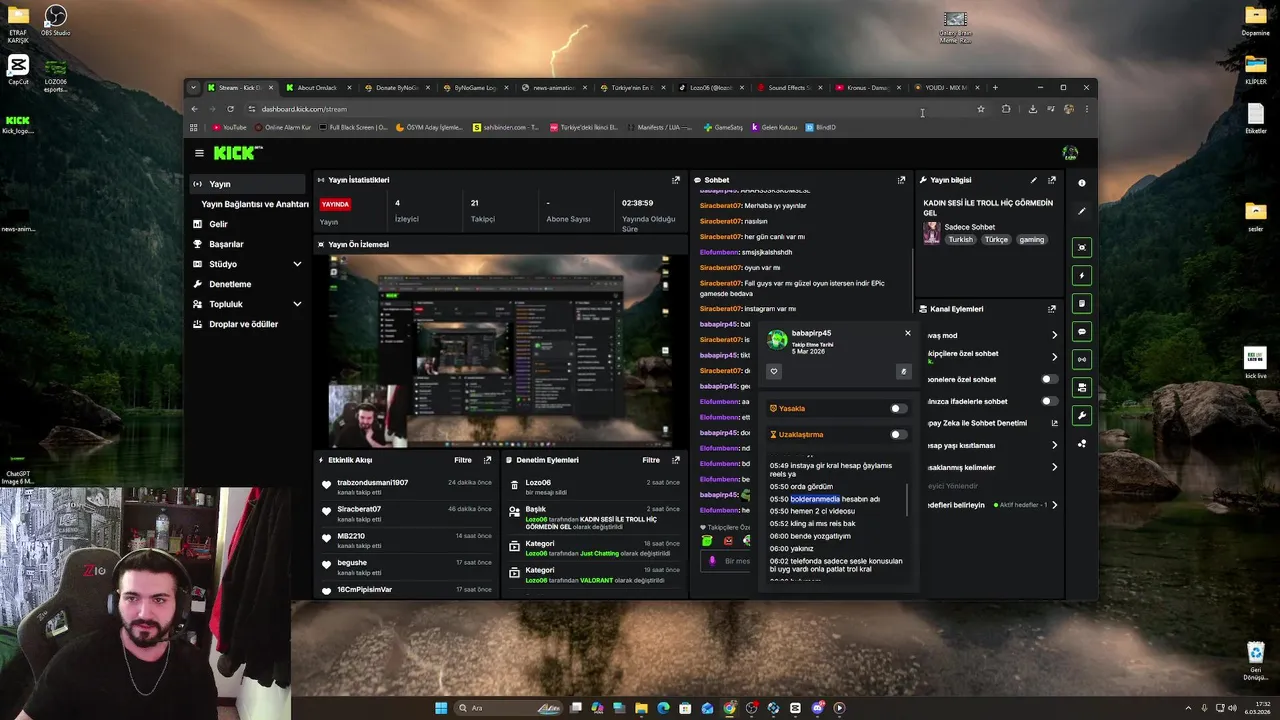1280x720 pixels.
Task: Open OBS Studio desktop shortcut
Action: click(x=56, y=21)
